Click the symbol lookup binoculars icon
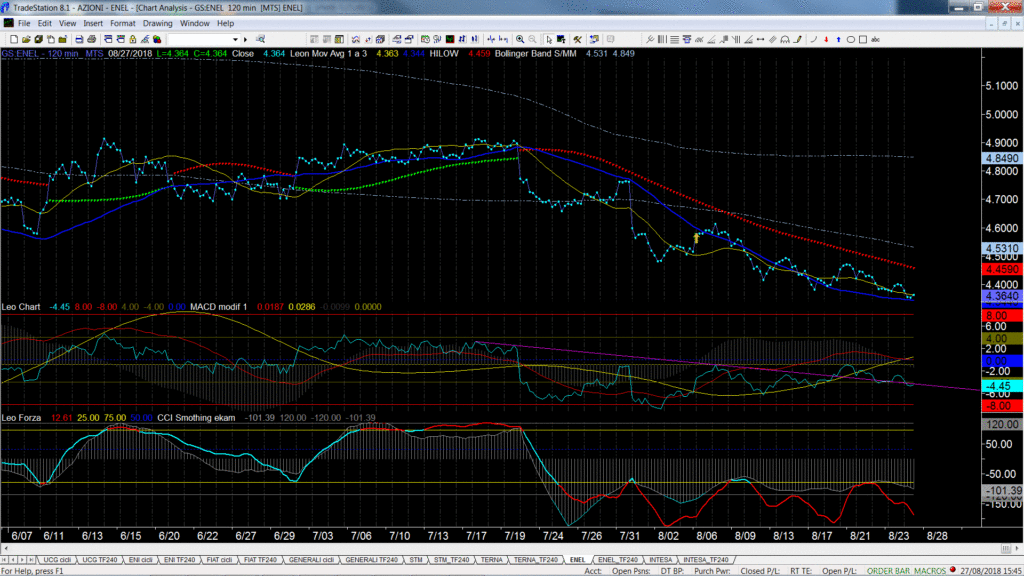The image size is (1024, 576). pyautogui.click(x=261, y=40)
